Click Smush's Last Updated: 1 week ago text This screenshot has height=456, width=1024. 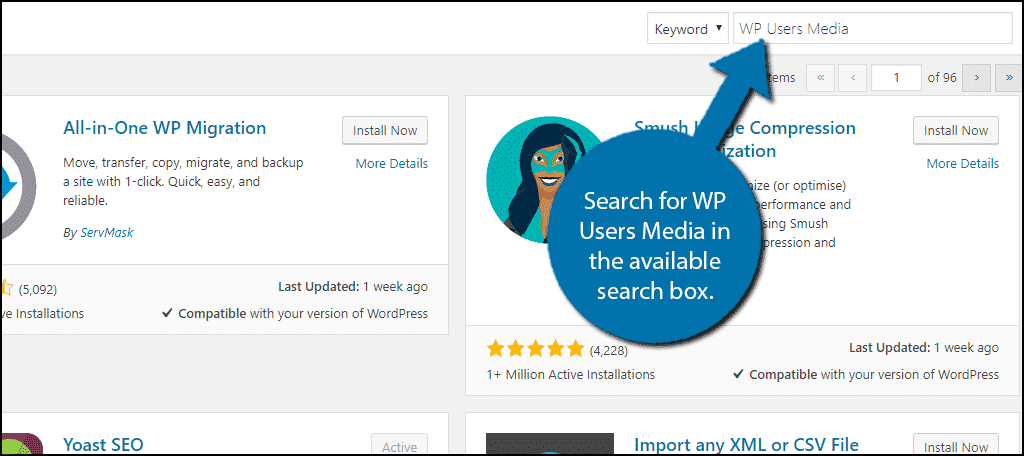(x=923, y=348)
